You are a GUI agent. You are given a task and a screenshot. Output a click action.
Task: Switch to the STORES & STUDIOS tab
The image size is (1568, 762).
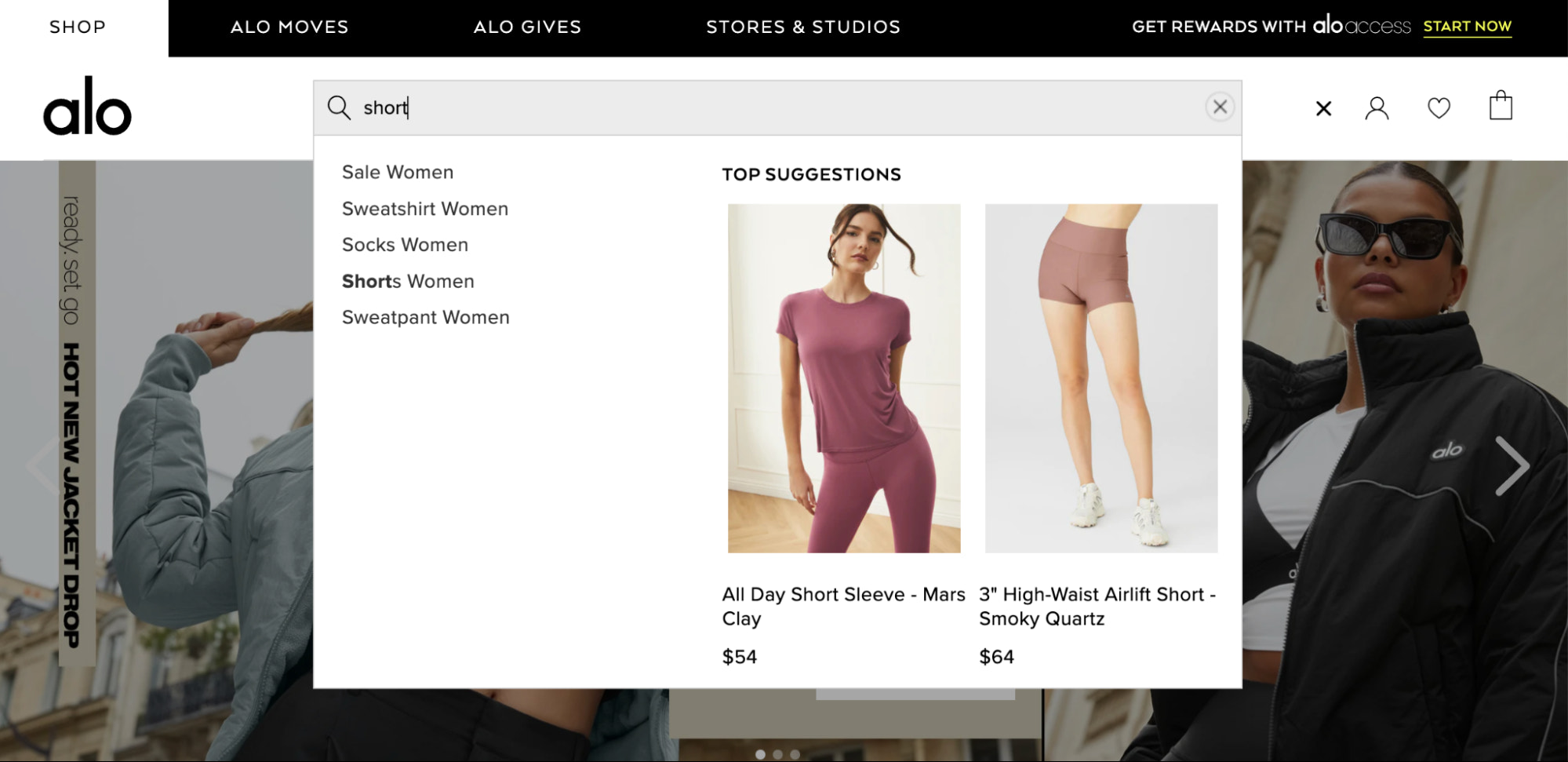[x=802, y=27]
